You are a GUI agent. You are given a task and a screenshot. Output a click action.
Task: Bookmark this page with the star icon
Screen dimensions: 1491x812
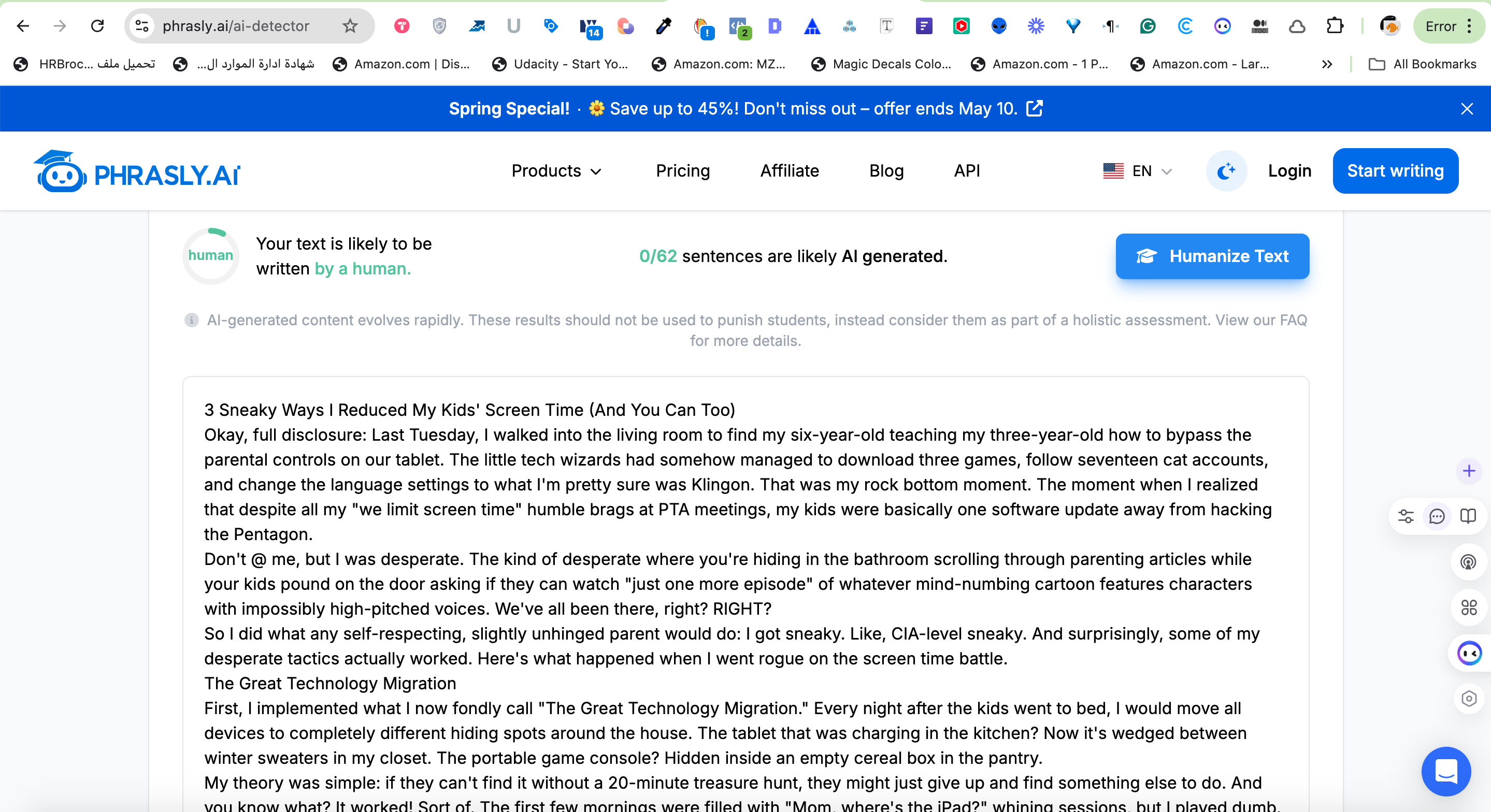(350, 26)
